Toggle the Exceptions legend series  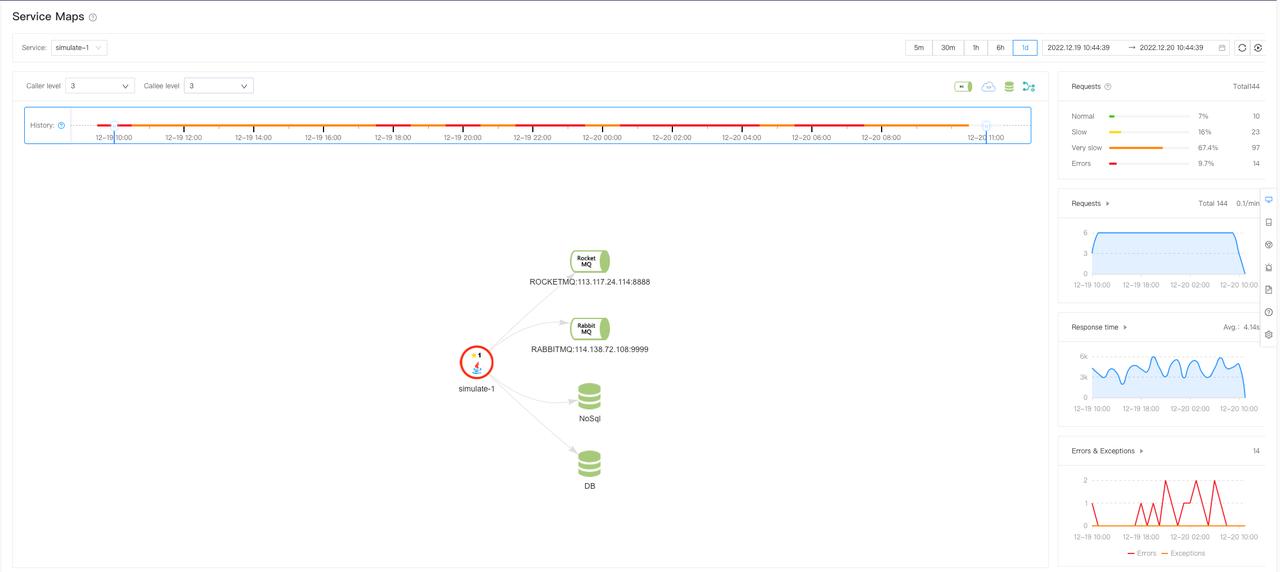coord(1183,553)
